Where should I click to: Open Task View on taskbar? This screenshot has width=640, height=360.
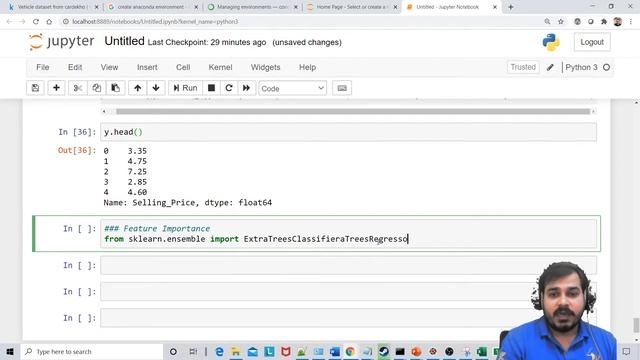(193, 351)
